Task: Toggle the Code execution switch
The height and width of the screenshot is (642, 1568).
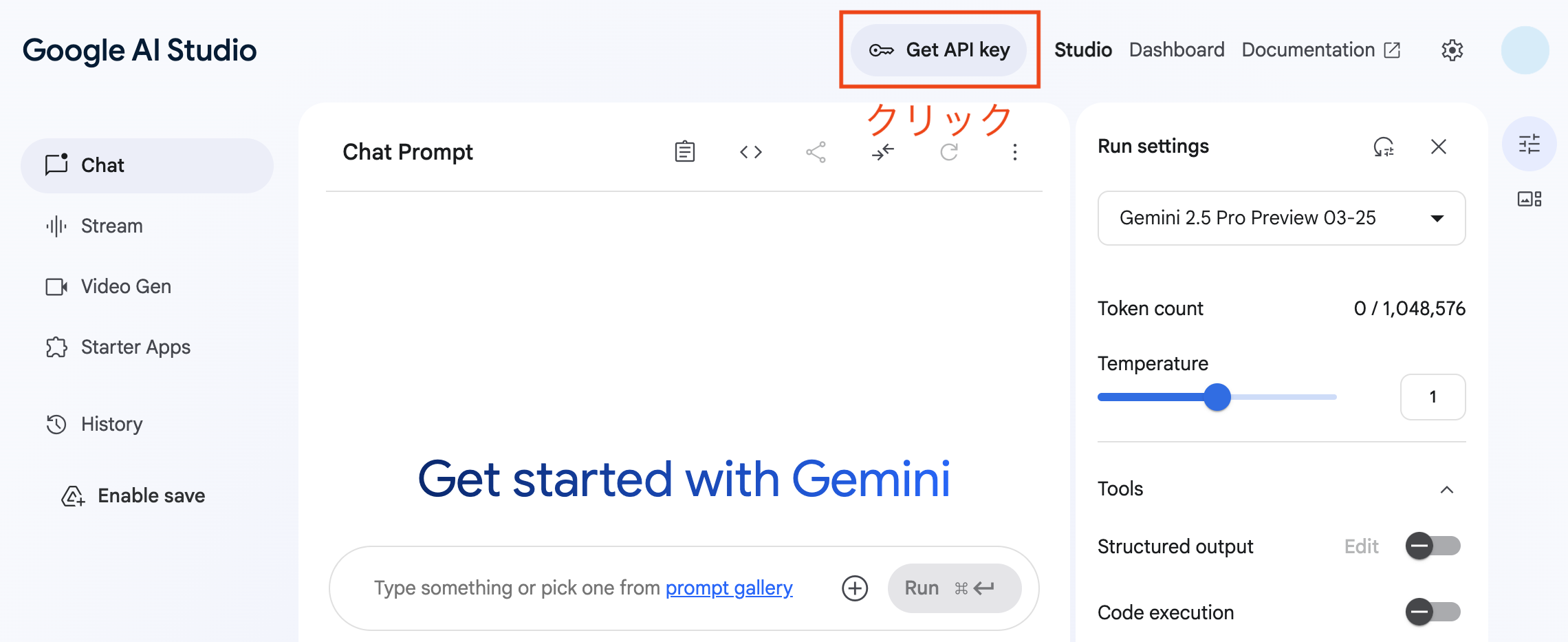Action: (1433, 612)
